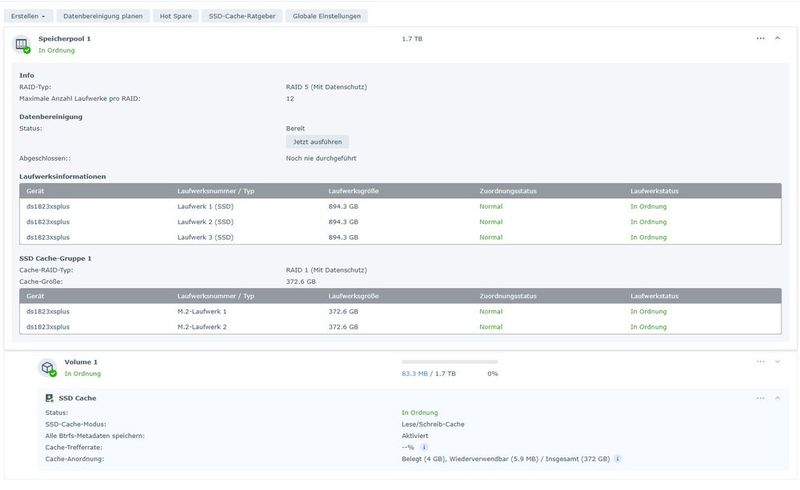This screenshot has height=490, width=800.
Task: Collapse the Speicherpool 1 section
Action: 778,38
